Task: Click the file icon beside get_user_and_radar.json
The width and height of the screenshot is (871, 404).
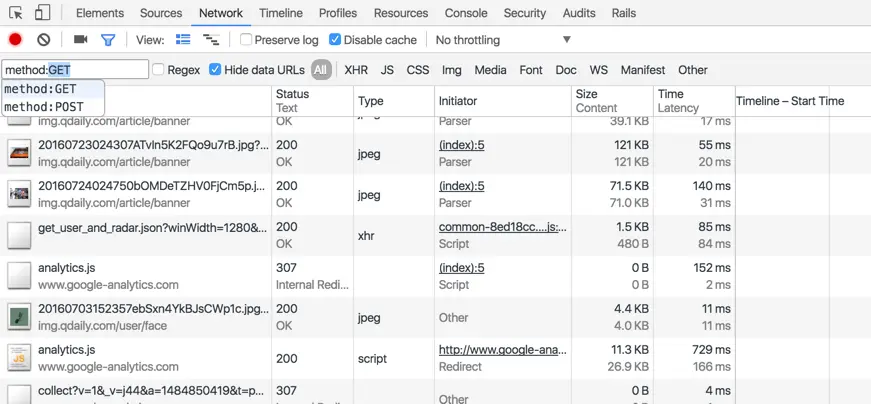Action: [19, 236]
